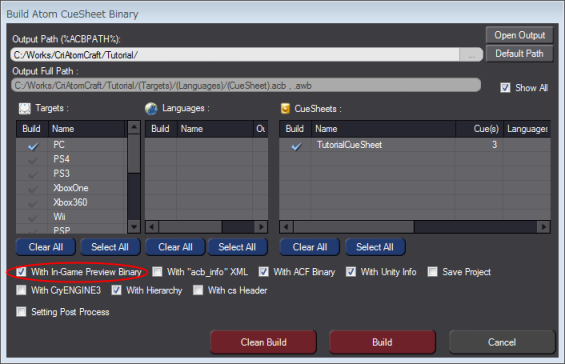Click Clear All under Languages
This screenshot has height=364, width=565.
click(x=175, y=247)
